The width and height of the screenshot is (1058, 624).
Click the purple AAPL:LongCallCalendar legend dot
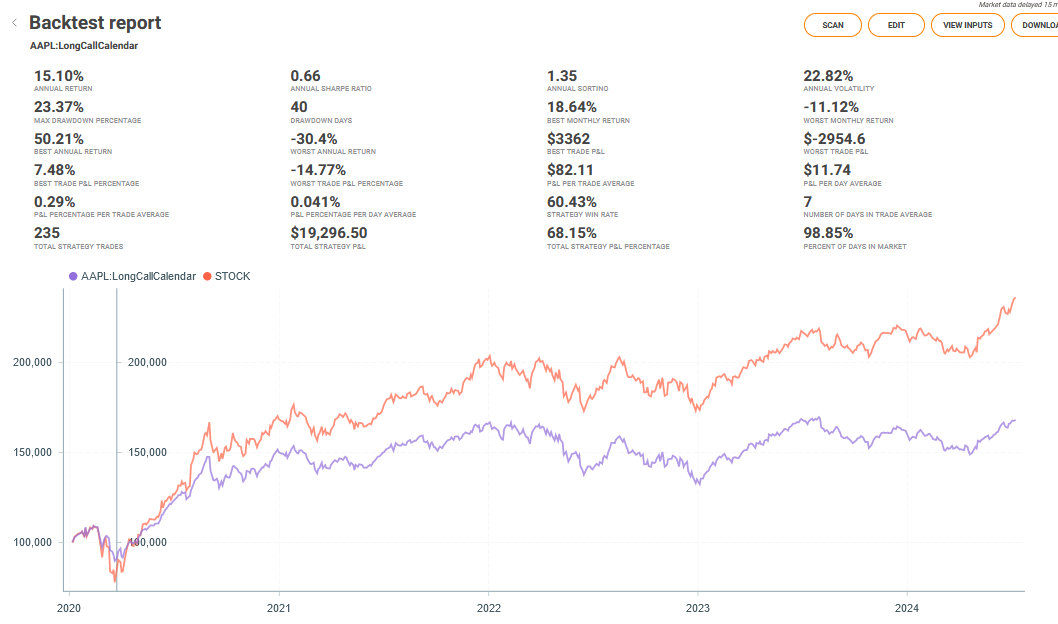click(x=72, y=276)
